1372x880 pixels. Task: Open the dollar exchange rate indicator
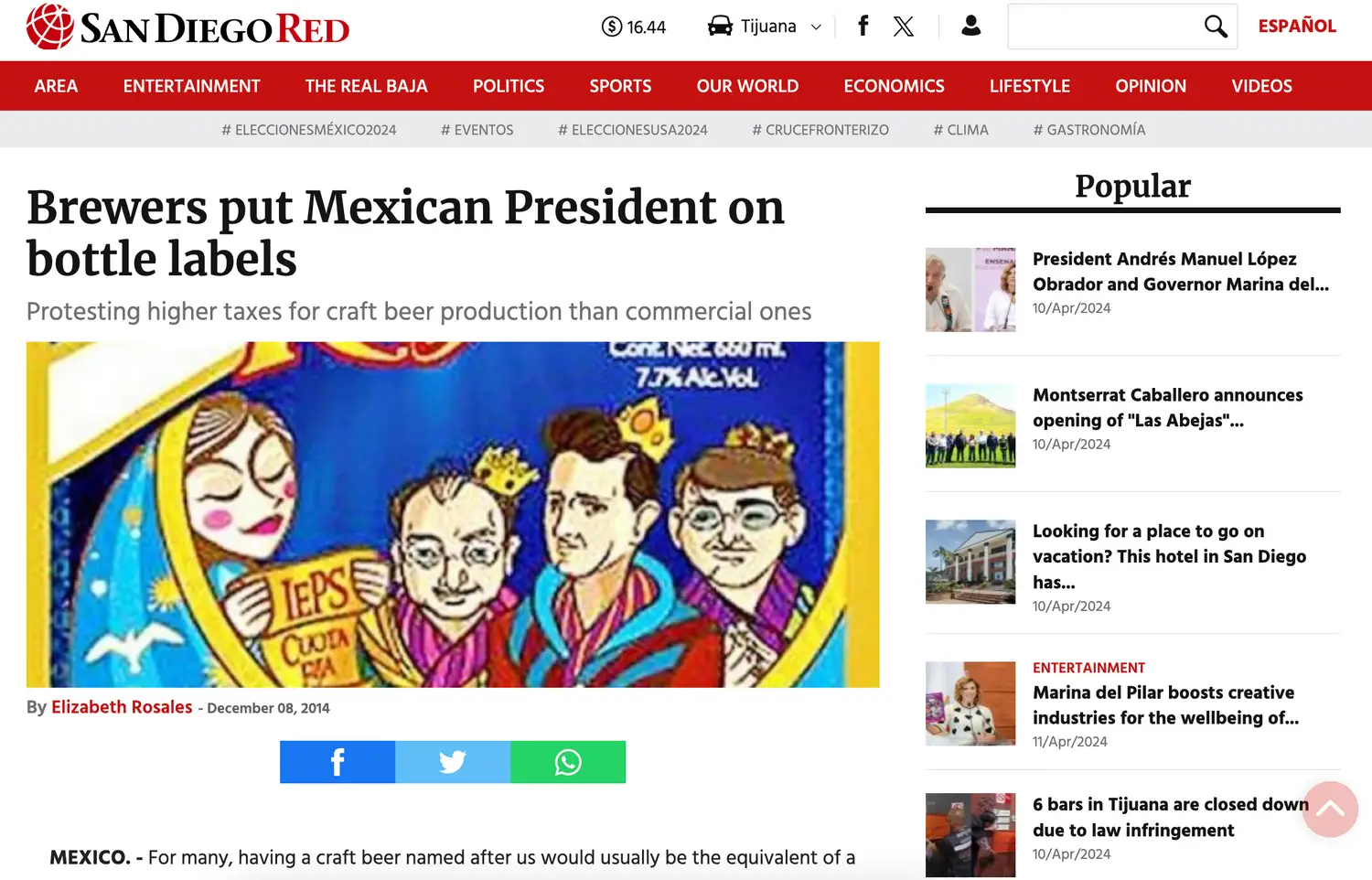pyautogui.click(x=633, y=27)
